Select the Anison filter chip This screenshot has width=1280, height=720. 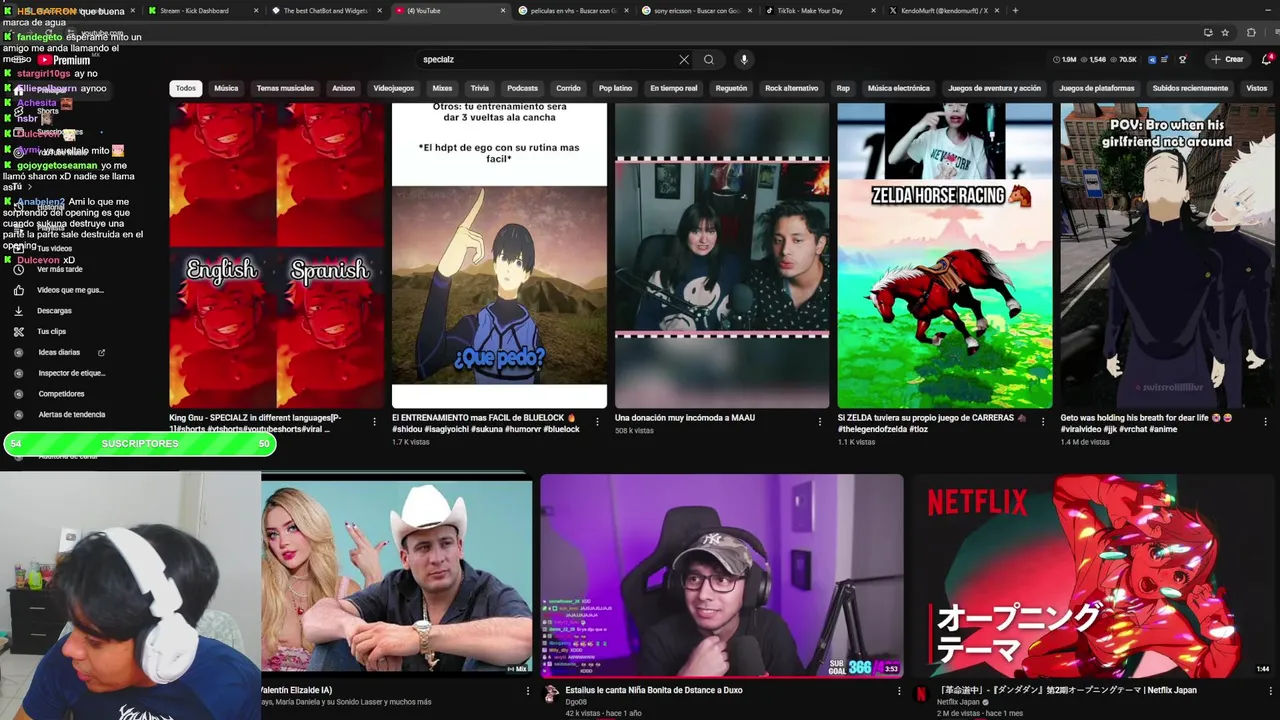(343, 88)
